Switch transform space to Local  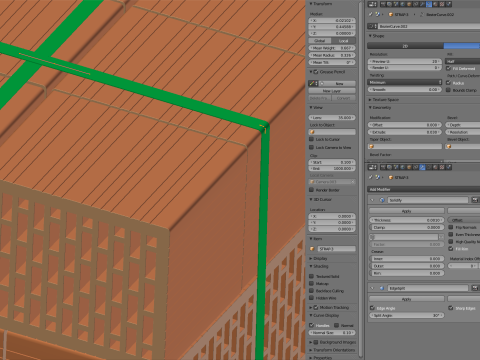(x=344, y=41)
